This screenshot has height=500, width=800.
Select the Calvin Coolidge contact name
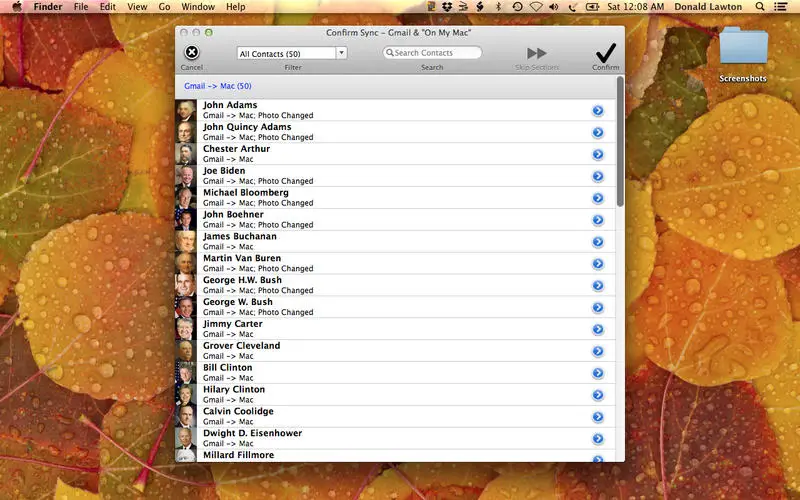pyautogui.click(x=238, y=412)
